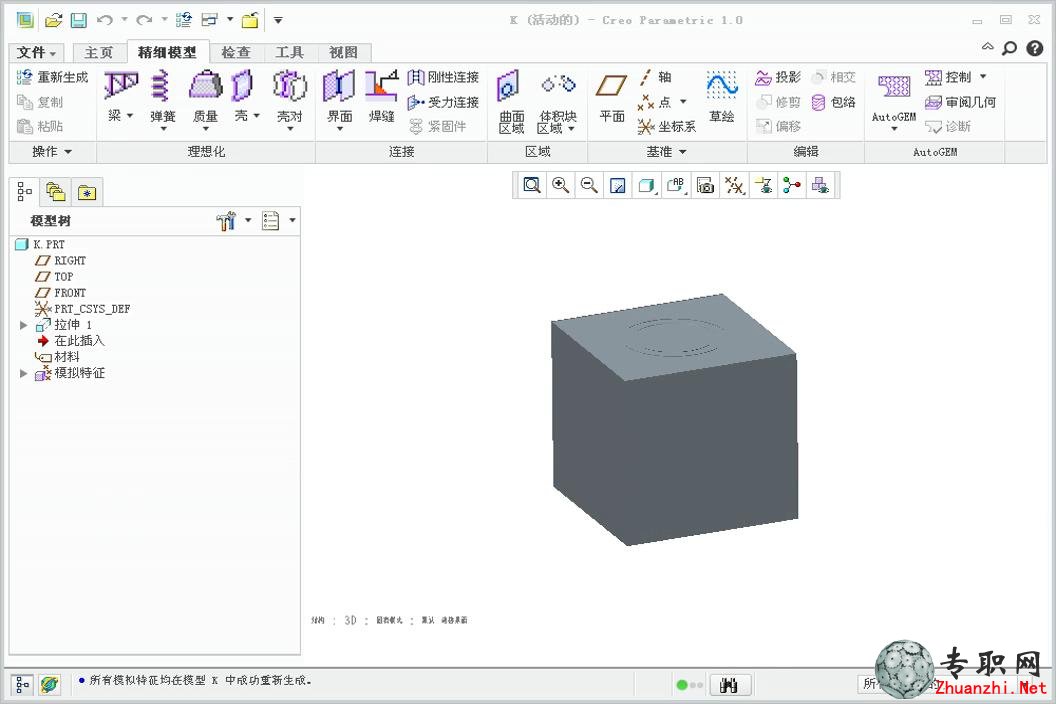This screenshot has width=1056, height=704.
Task: Click the 体积块区域 volume region tool
Action: [558, 102]
